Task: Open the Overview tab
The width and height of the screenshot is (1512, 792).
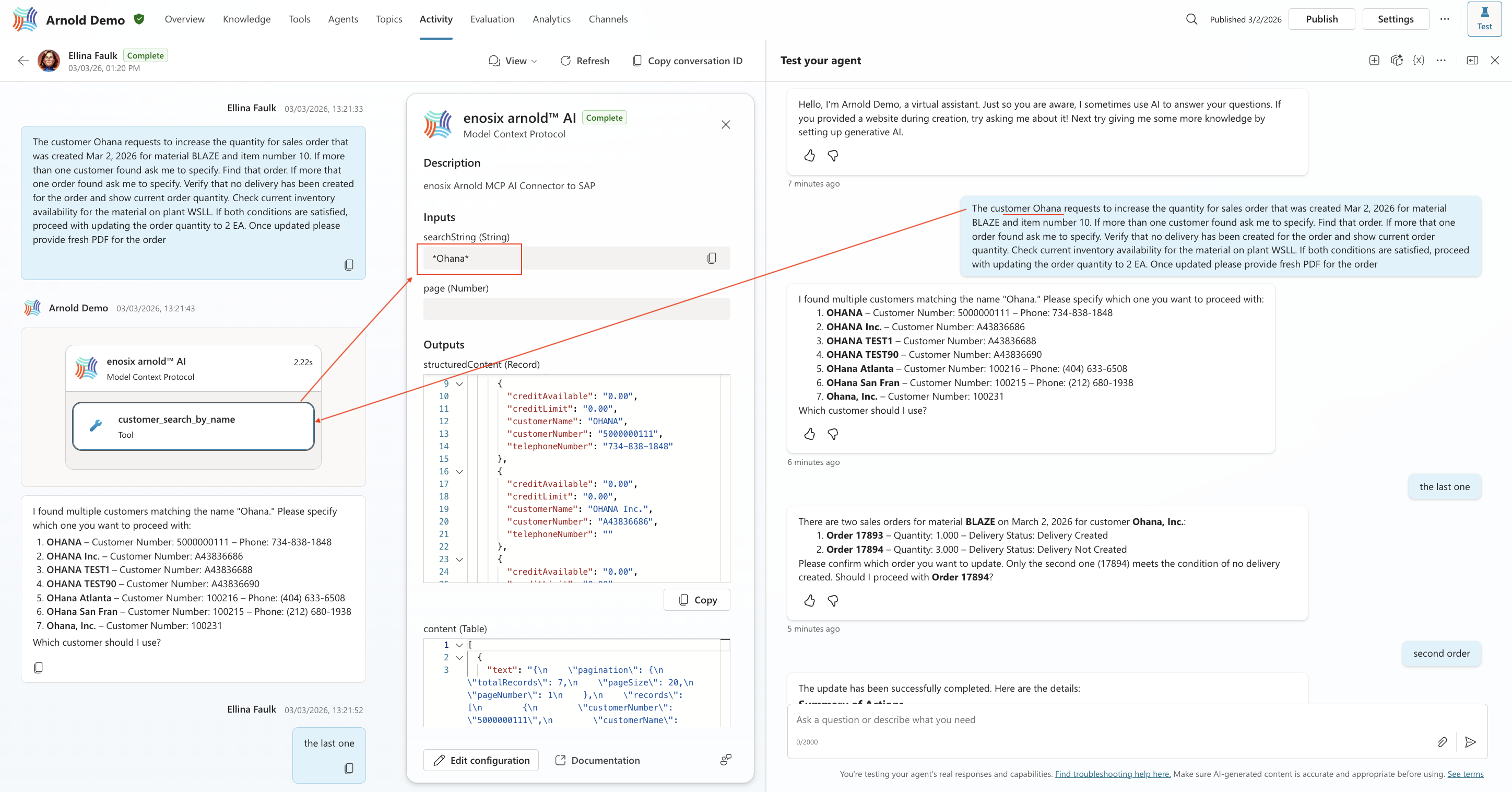Action: click(184, 19)
